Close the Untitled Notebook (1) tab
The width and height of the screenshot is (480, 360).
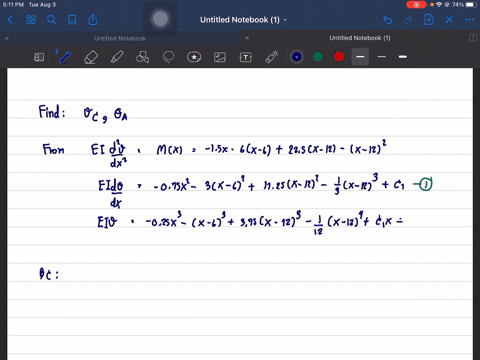point(247,38)
